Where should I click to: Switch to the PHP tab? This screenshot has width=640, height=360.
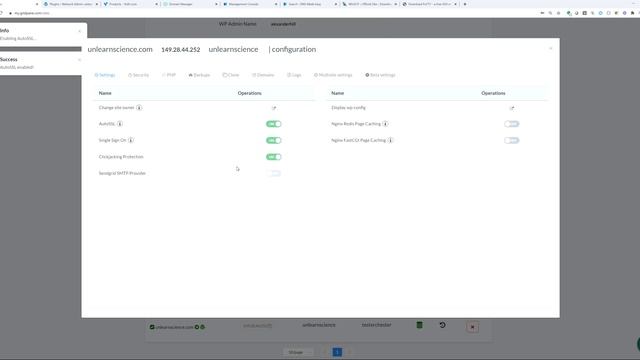169,75
